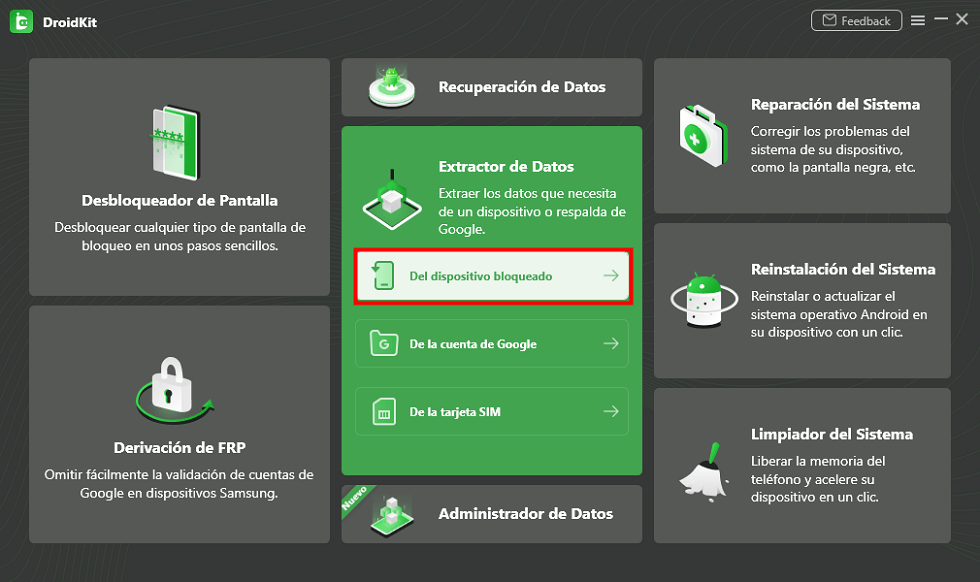
Task: Click the Recuperación de Datos android icon
Action: [392, 87]
